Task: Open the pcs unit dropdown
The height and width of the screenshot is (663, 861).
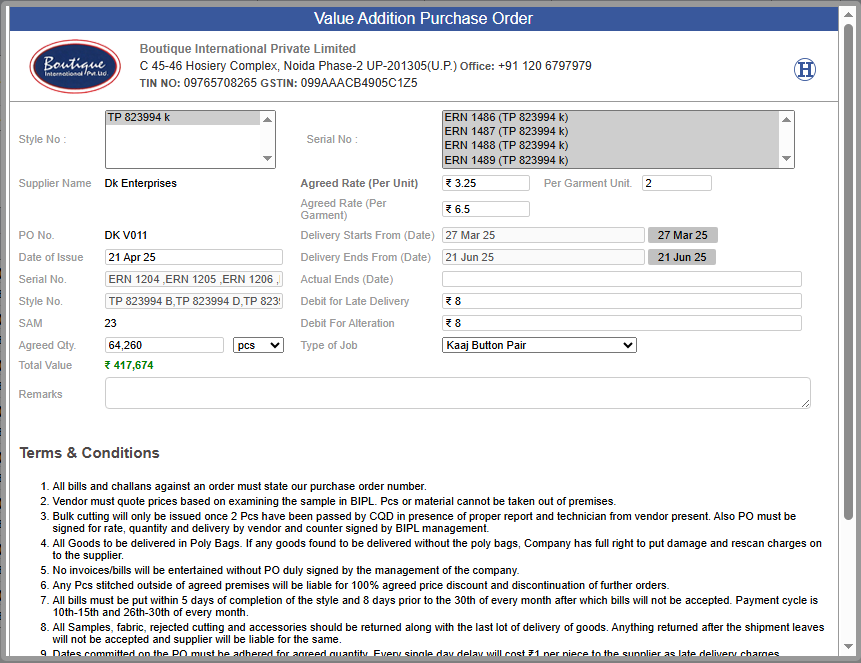Action: (x=258, y=345)
